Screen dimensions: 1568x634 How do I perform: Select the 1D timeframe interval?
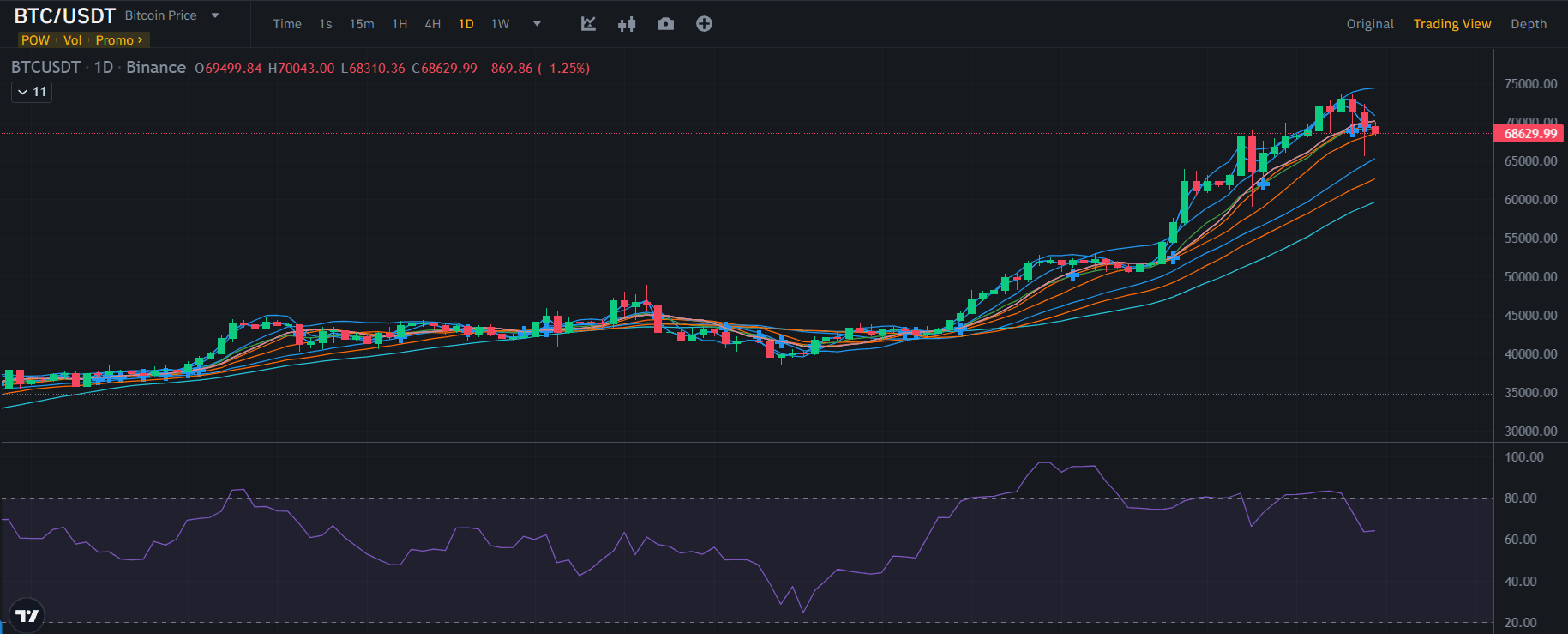[x=466, y=24]
